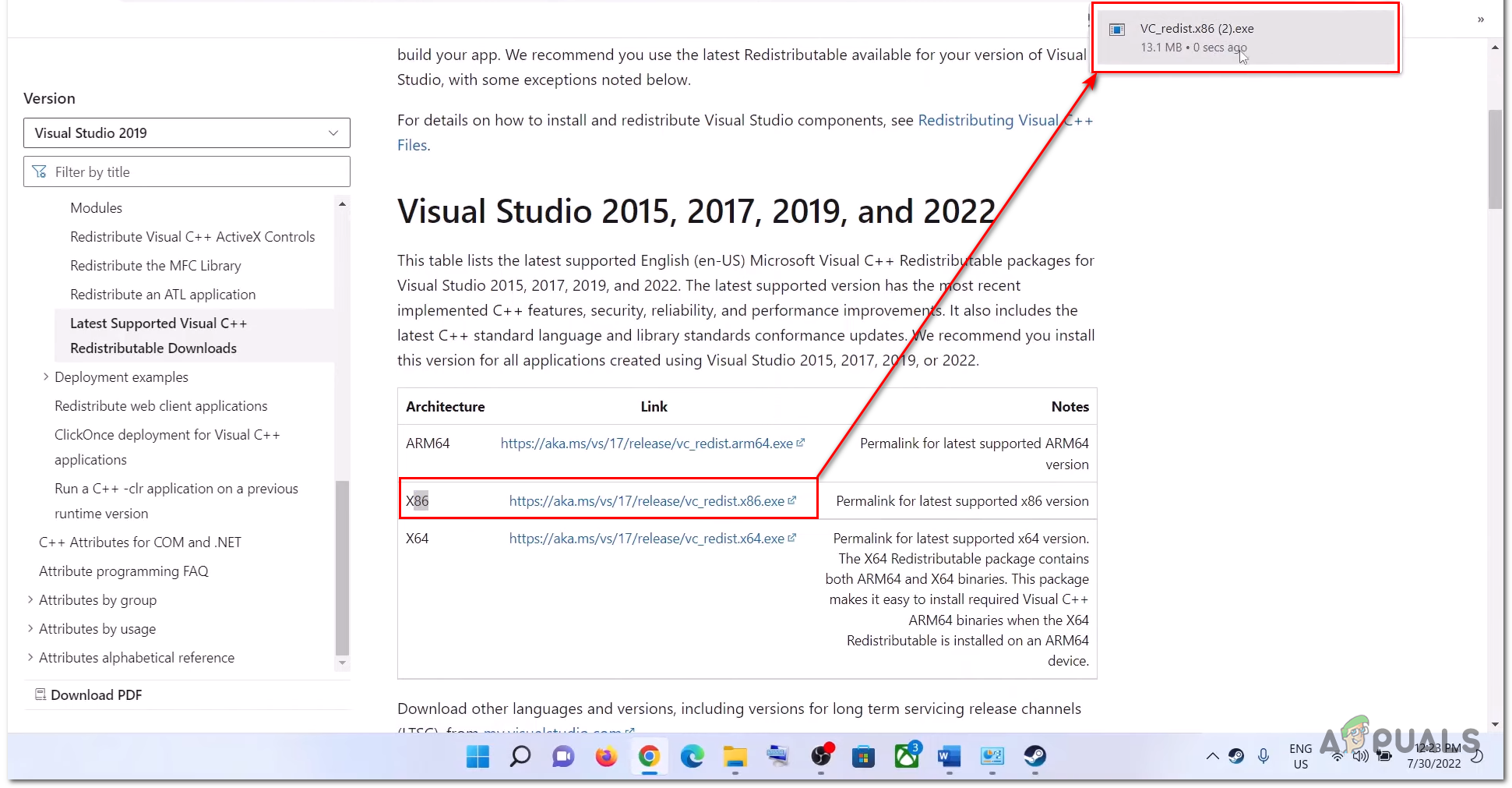Screen dimensions: 1512x788
Task: Expand the Attributes by group node
Action: 30,599
